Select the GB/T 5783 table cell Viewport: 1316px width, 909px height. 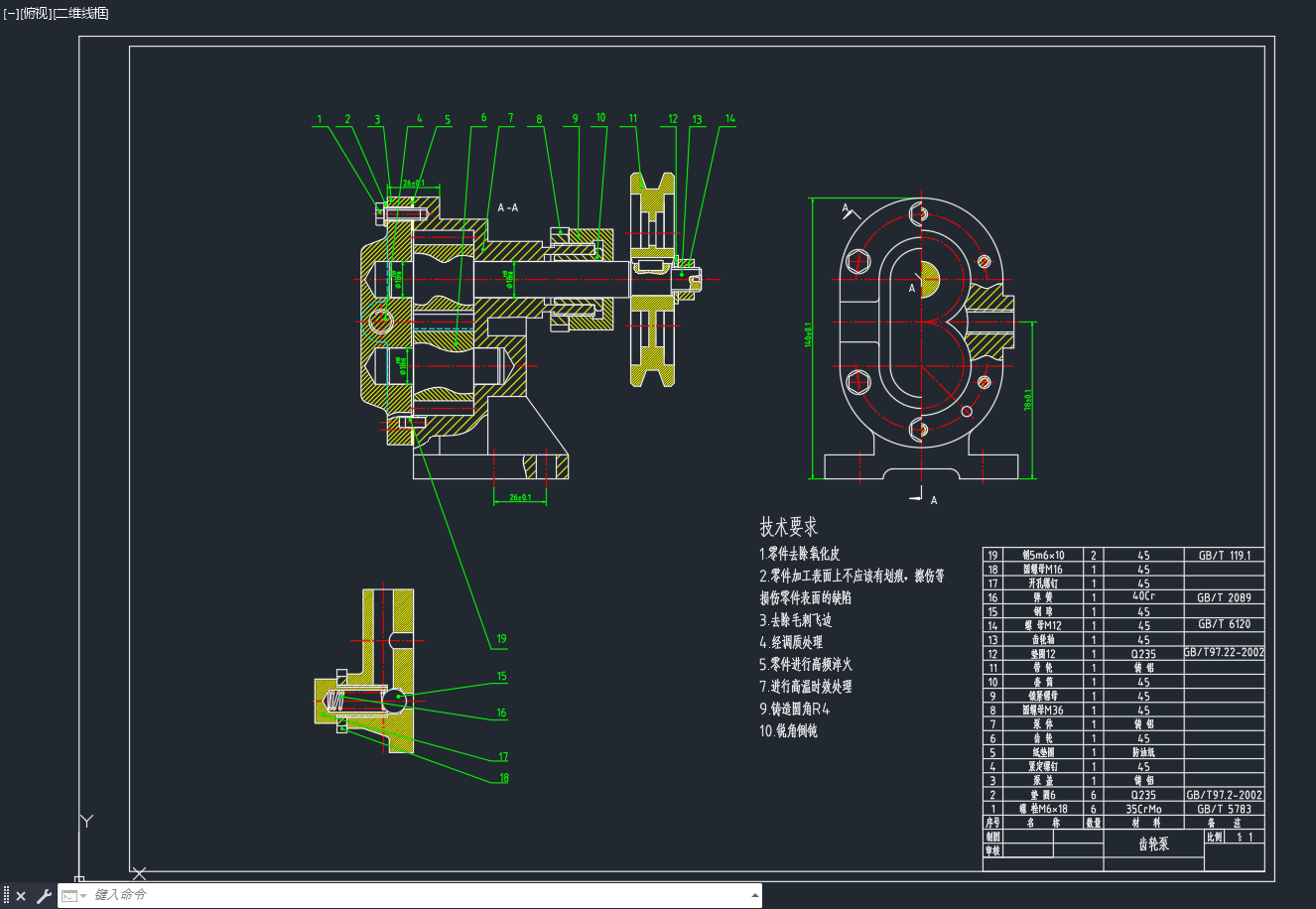pyautogui.click(x=1224, y=809)
